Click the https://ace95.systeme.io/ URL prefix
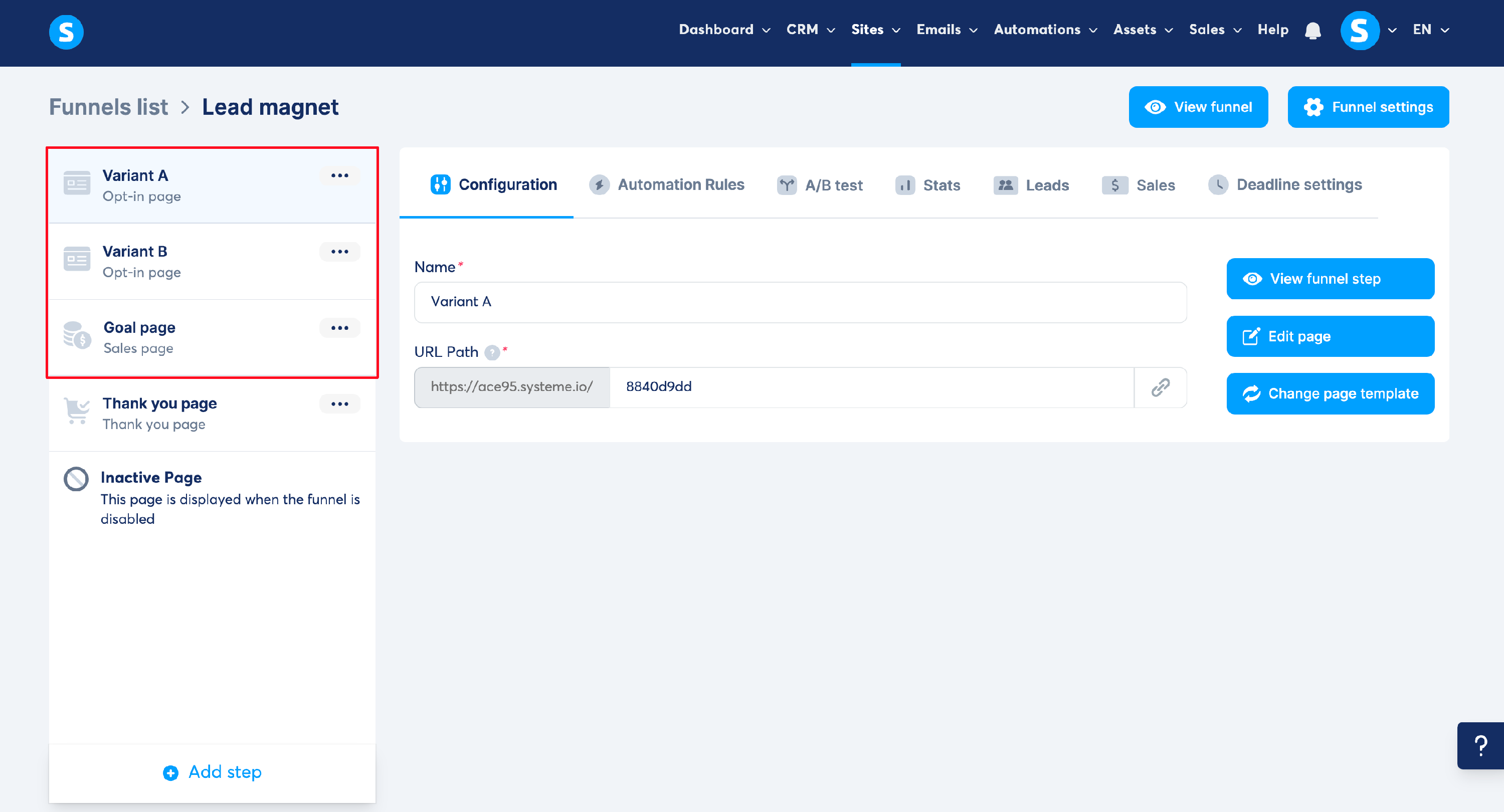 point(511,387)
